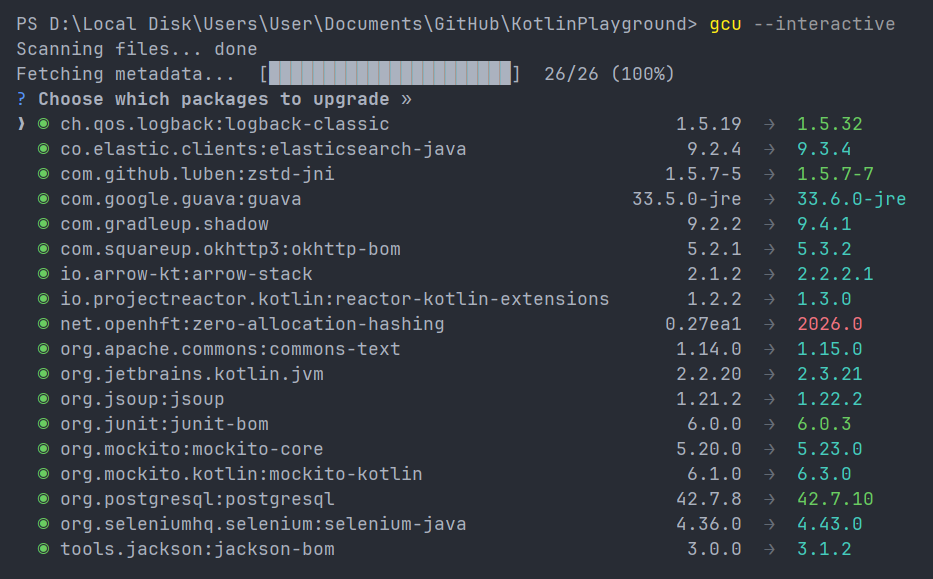This screenshot has height=579, width=933.
Task: Click the green 1.5.32 target version
Action: click(829, 124)
